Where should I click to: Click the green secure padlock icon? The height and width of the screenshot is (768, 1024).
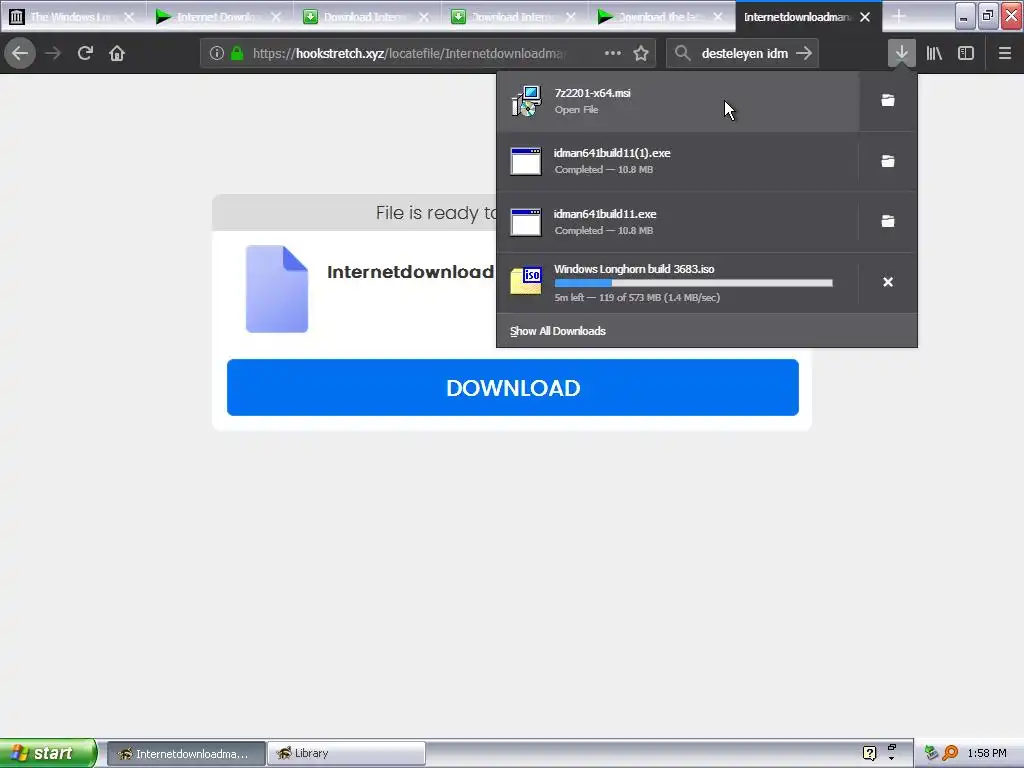237,54
